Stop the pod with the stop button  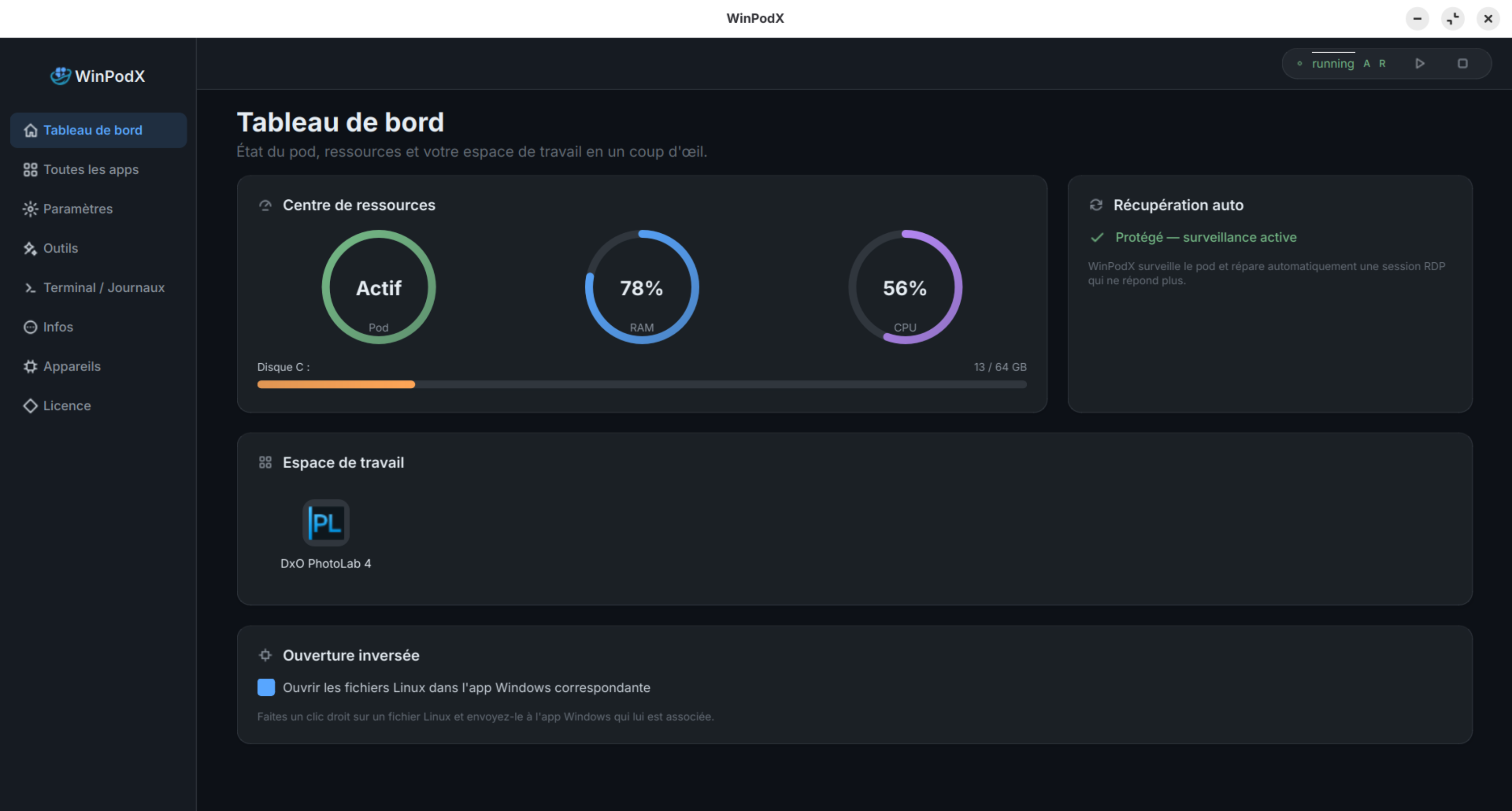tap(1463, 63)
